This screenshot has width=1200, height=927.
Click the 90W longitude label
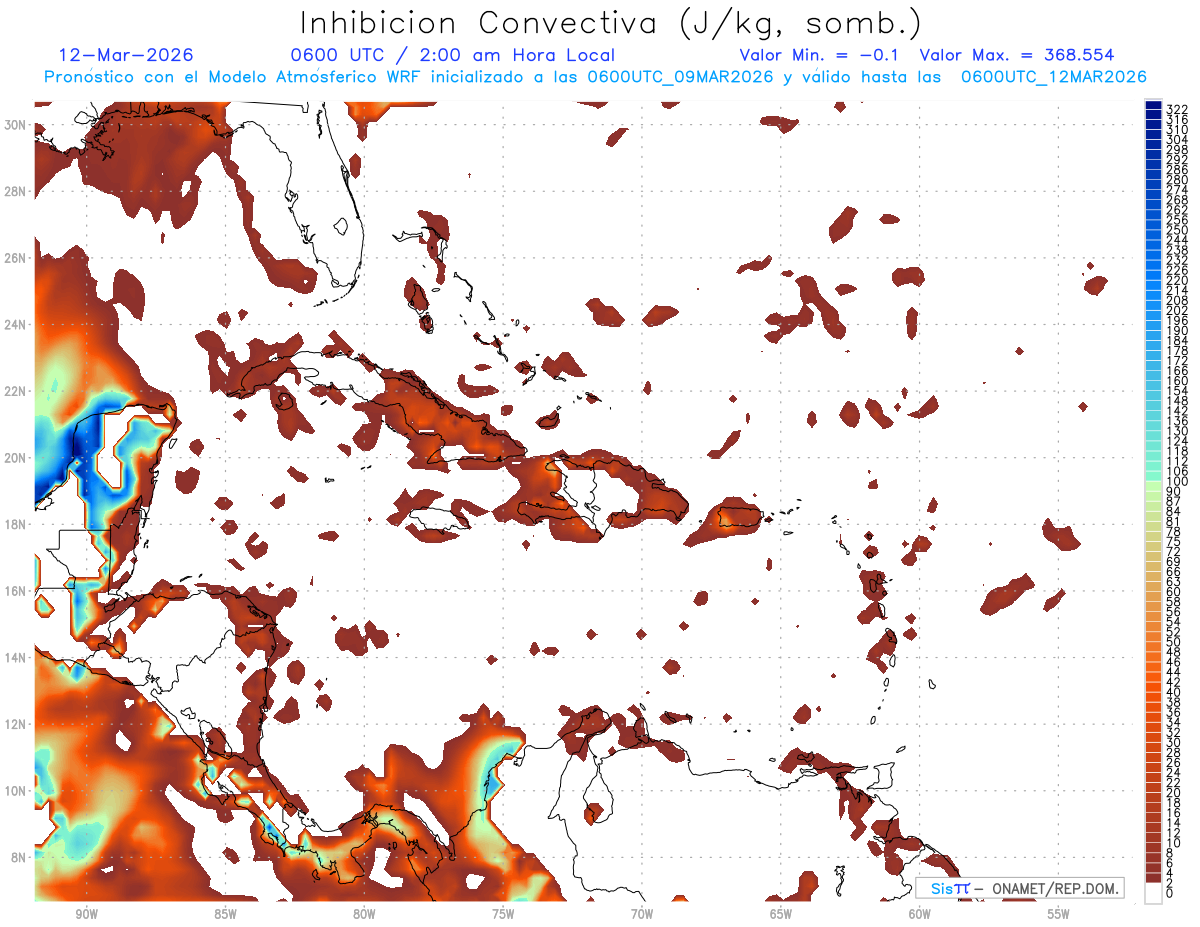tap(86, 914)
